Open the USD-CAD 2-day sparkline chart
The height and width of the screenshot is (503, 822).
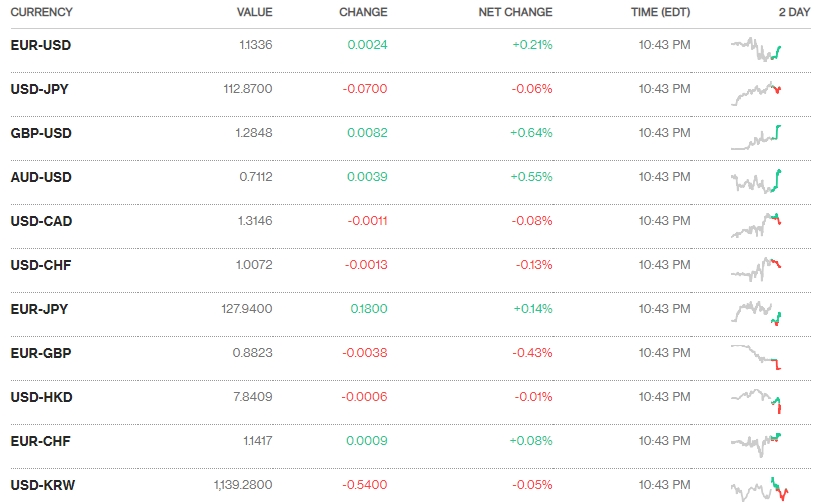757,225
